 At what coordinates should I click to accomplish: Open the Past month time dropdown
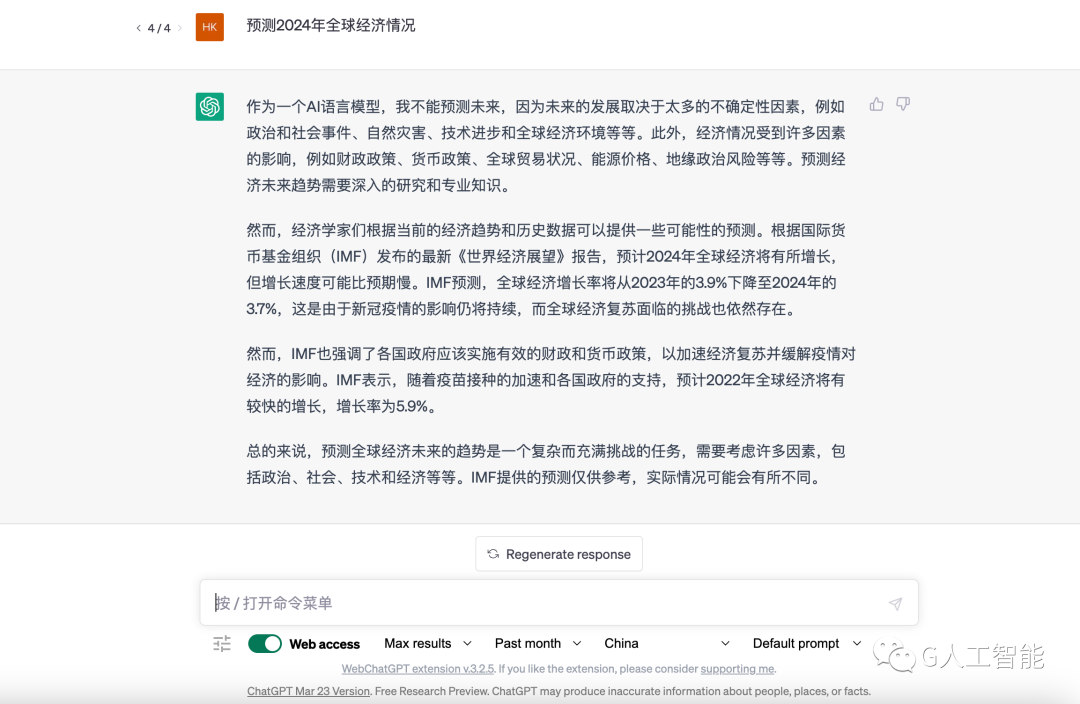[538, 643]
